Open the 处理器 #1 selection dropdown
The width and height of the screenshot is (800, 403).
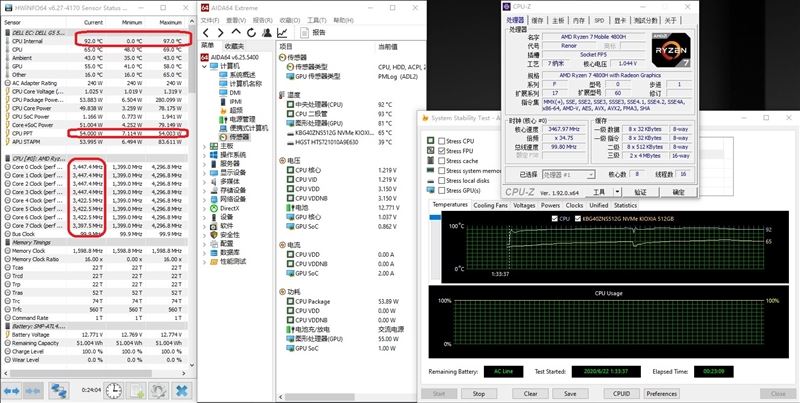pyautogui.click(x=568, y=174)
